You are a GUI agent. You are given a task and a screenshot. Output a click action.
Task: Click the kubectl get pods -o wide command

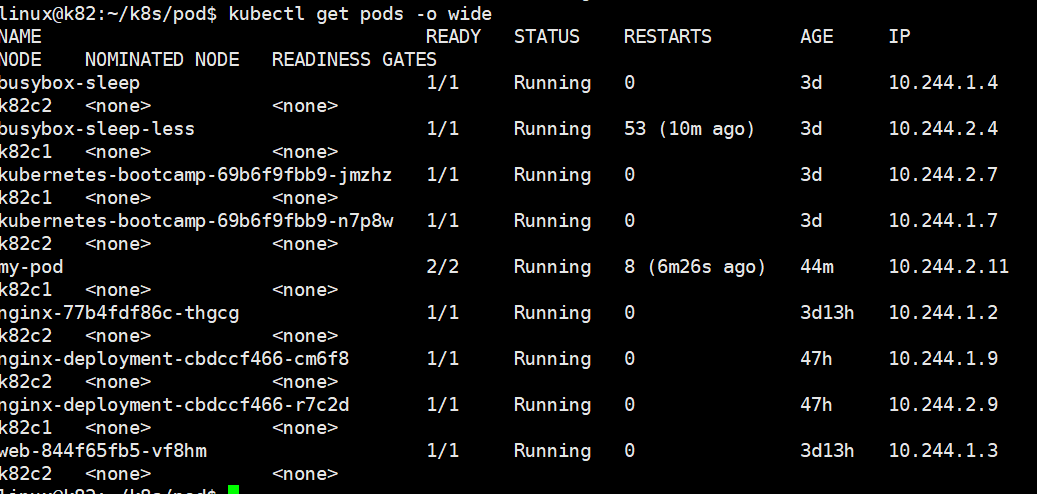click(x=360, y=14)
